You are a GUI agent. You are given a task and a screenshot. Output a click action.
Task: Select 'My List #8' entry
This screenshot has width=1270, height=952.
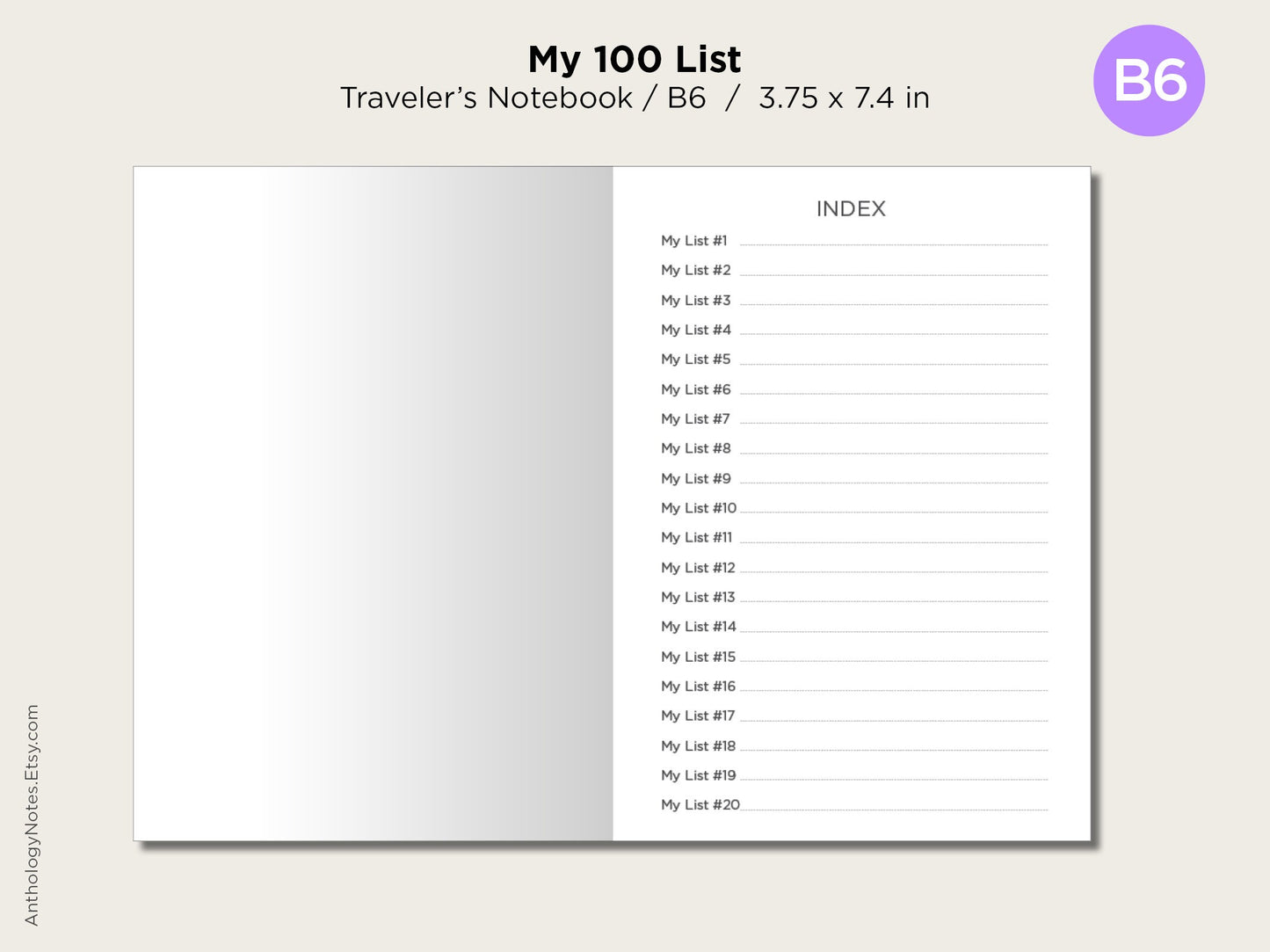[x=696, y=448]
